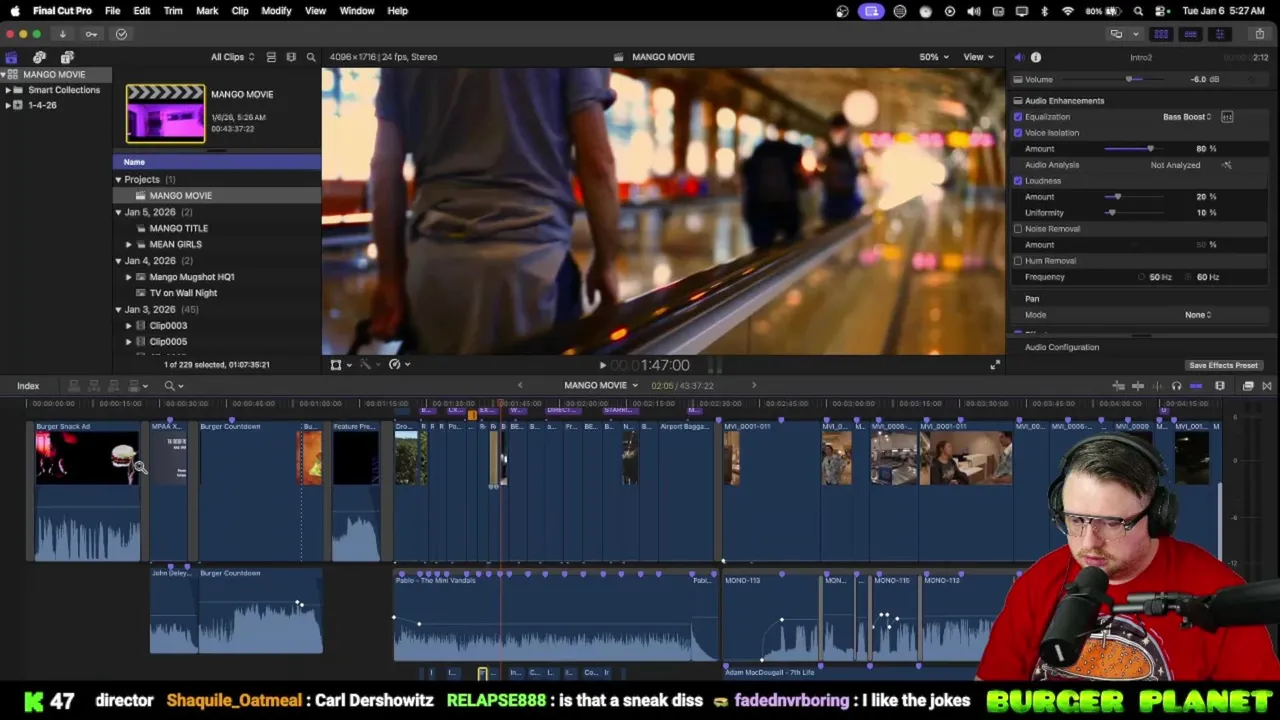Open the Clip menu

240,11
